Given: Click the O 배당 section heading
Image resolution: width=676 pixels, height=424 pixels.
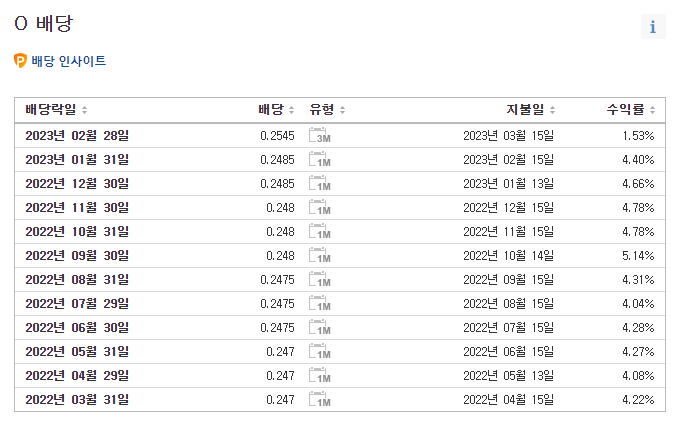Looking at the screenshot, I should [44, 23].
